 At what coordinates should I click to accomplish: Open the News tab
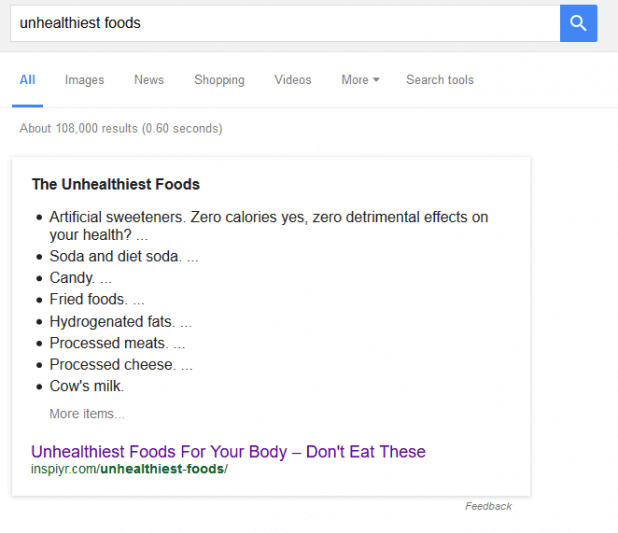coord(149,80)
